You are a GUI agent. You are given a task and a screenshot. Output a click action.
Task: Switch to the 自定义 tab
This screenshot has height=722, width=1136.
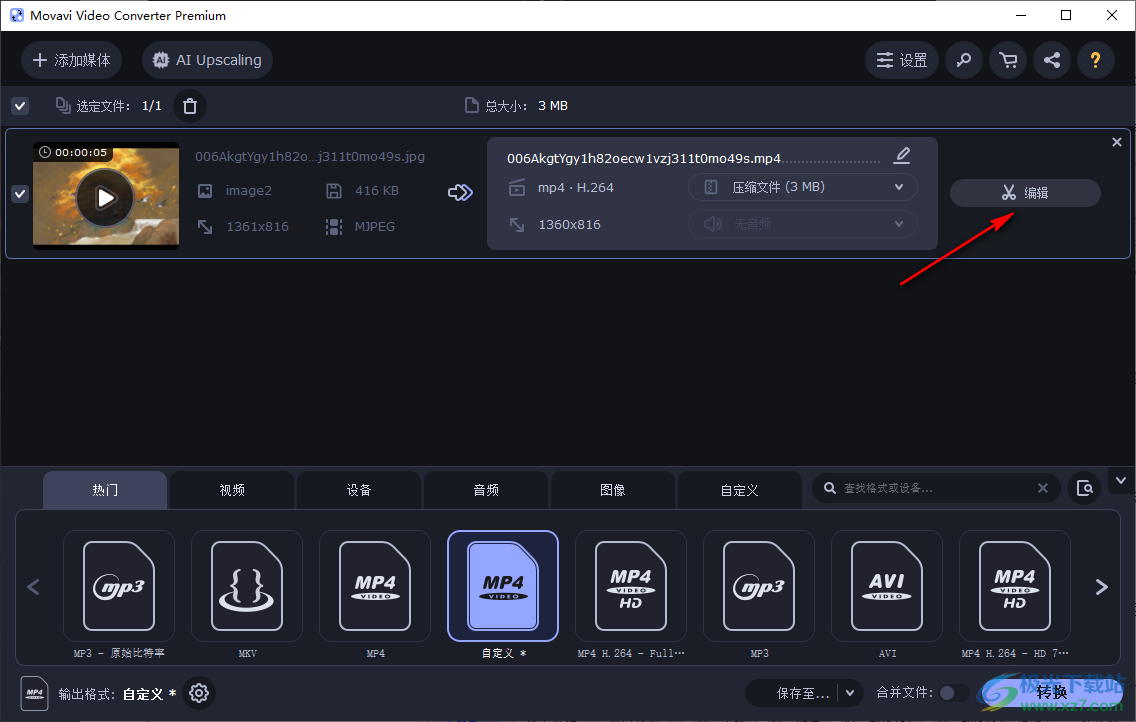click(x=740, y=490)
